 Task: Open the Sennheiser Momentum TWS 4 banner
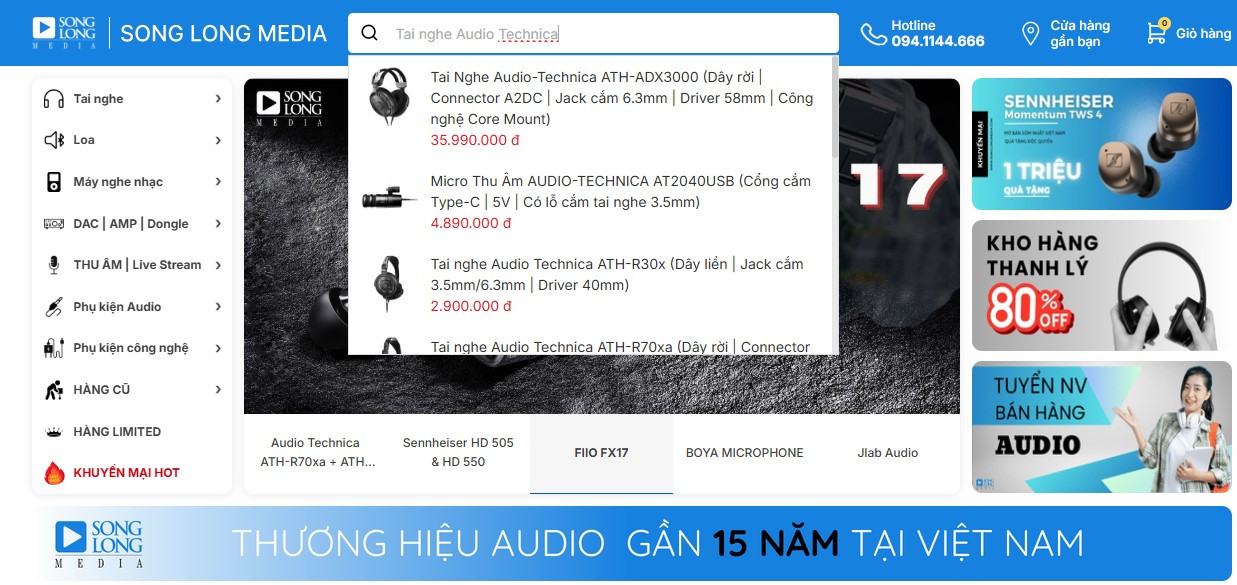pyautogui.click(x=1102, y=144)
